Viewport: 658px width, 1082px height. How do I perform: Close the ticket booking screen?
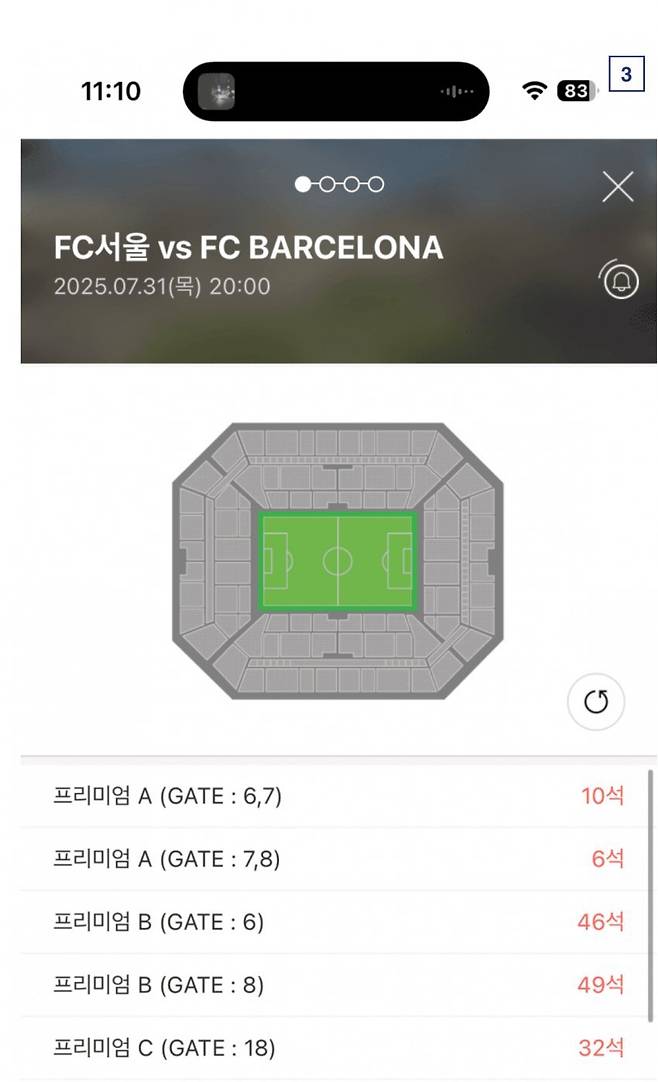pyautogui.click(x=617, y=186)
